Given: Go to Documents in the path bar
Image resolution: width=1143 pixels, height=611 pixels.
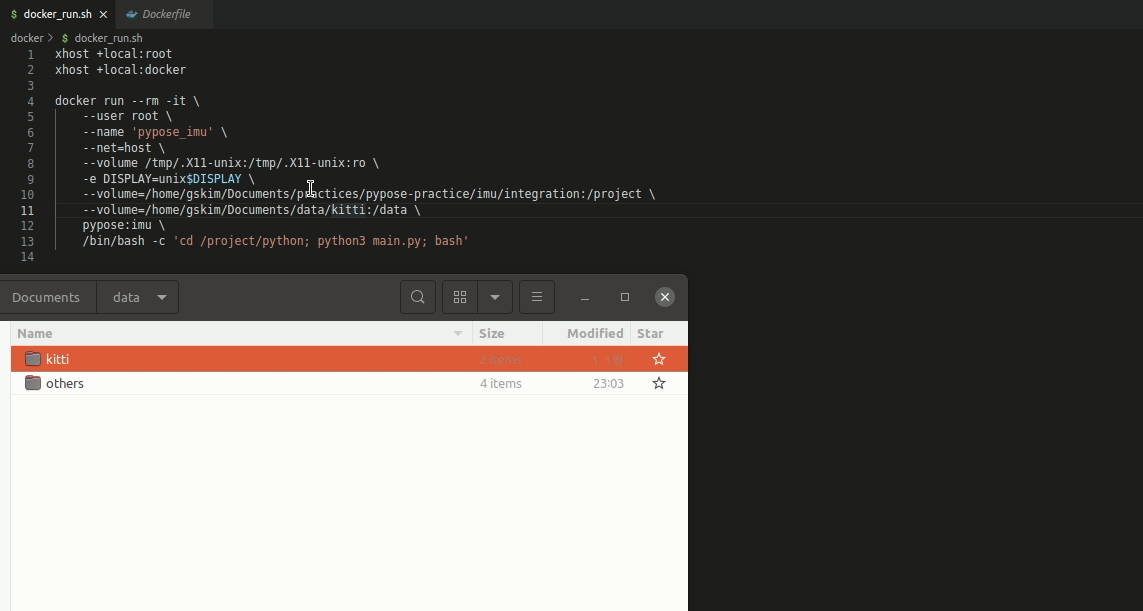Looking at the screenshot, I should tap(46, 297).
